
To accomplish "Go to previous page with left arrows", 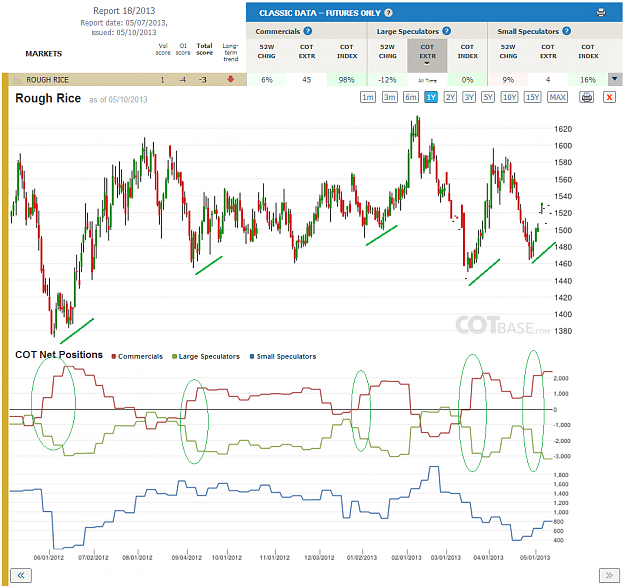I will click(x=21, y=575).
